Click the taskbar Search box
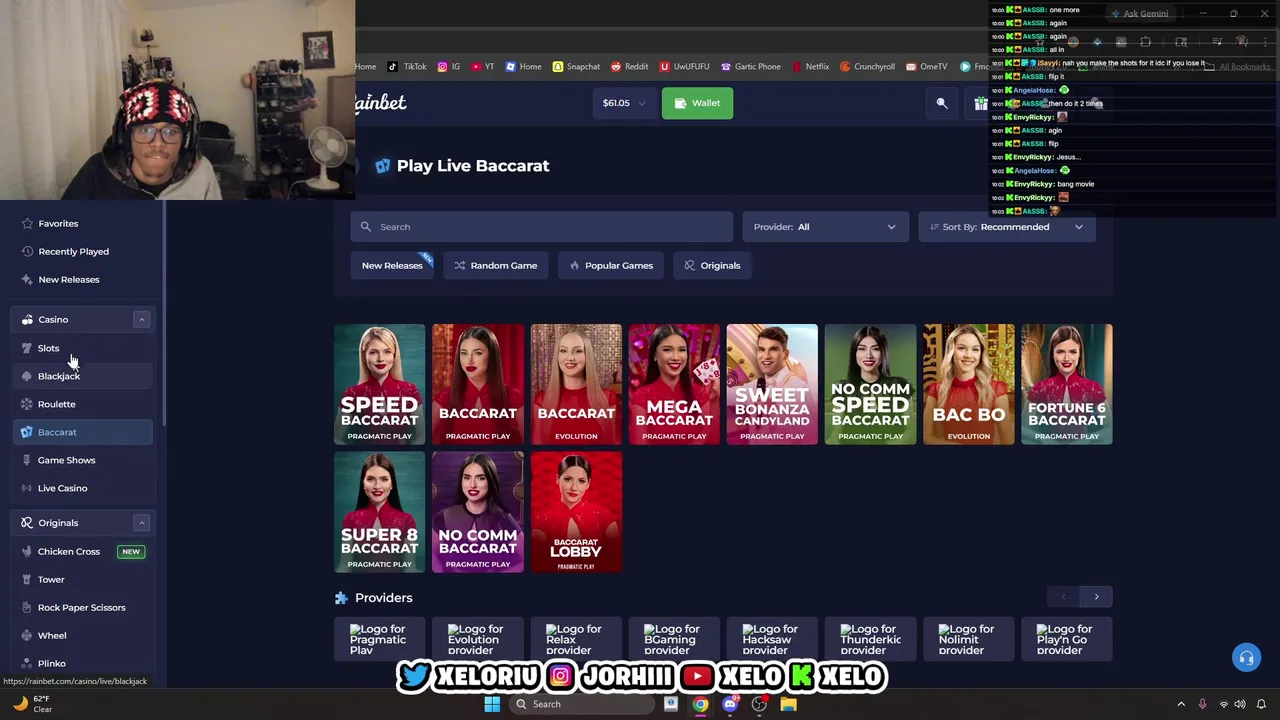 (x=582, y=704)
